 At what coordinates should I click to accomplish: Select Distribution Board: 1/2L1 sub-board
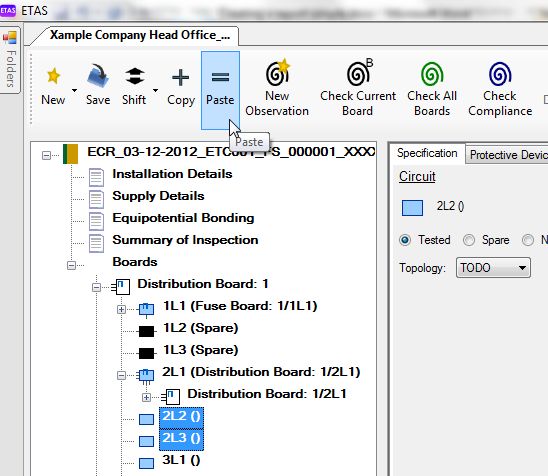point(267,394)
